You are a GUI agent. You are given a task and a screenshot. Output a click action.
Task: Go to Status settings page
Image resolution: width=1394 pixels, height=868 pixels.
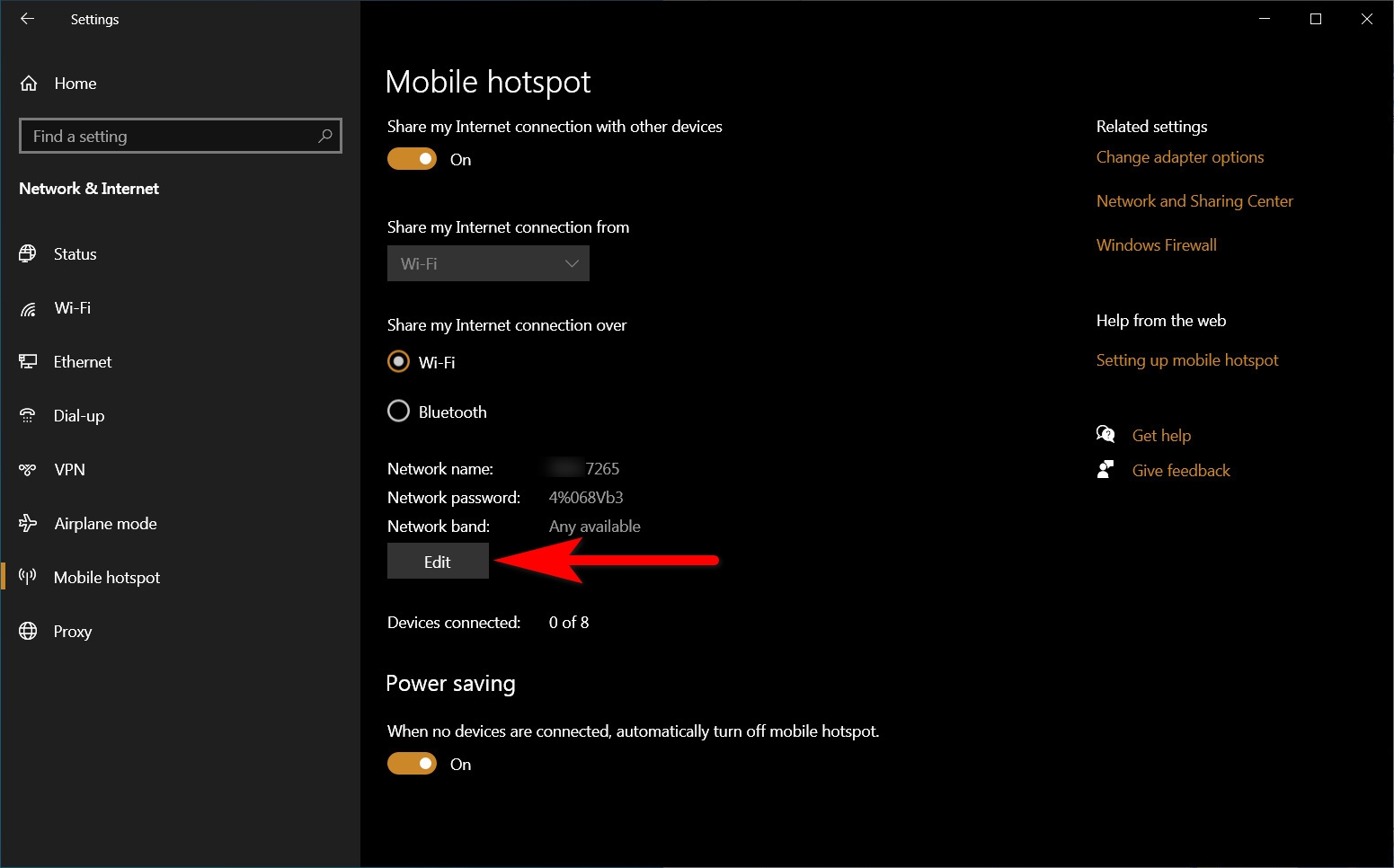[75, 254]
